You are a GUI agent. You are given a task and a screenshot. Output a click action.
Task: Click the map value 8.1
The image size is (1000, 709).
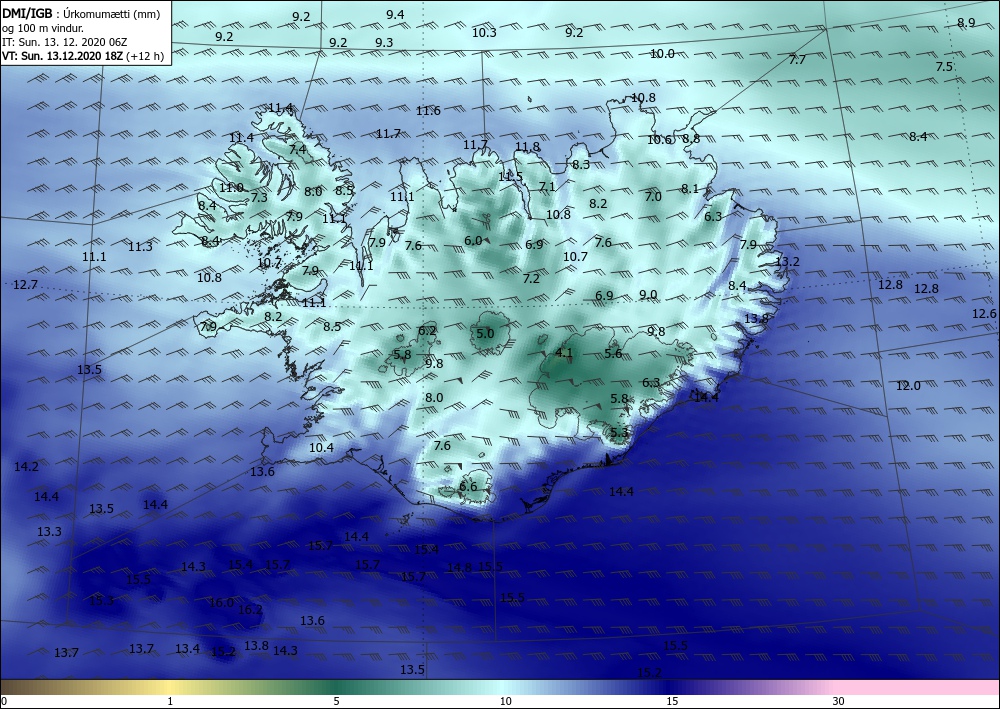[x=690, y=189]
